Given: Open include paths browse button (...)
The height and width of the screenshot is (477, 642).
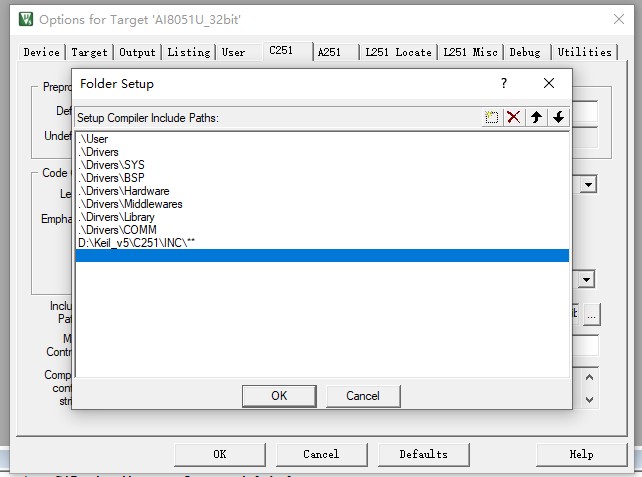Looking at the screenshot, I should [x=592, y=315].
